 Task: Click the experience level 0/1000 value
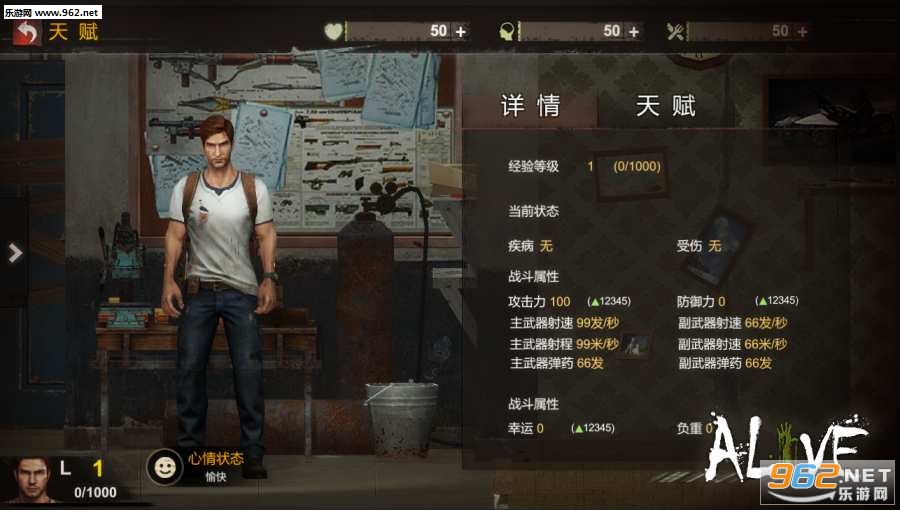coord(637,166)
